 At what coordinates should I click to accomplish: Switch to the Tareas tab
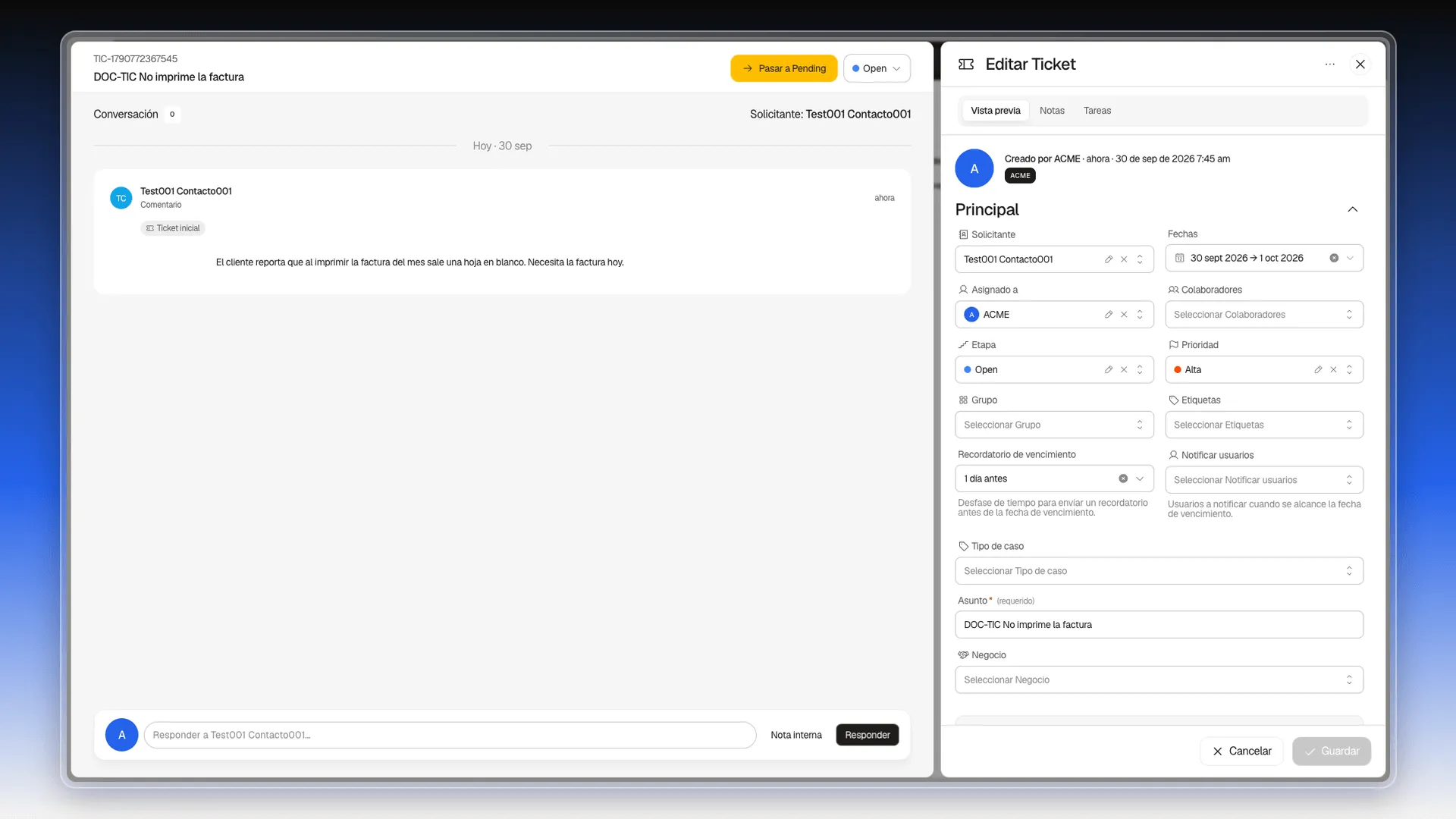[x=1097, y=111]
